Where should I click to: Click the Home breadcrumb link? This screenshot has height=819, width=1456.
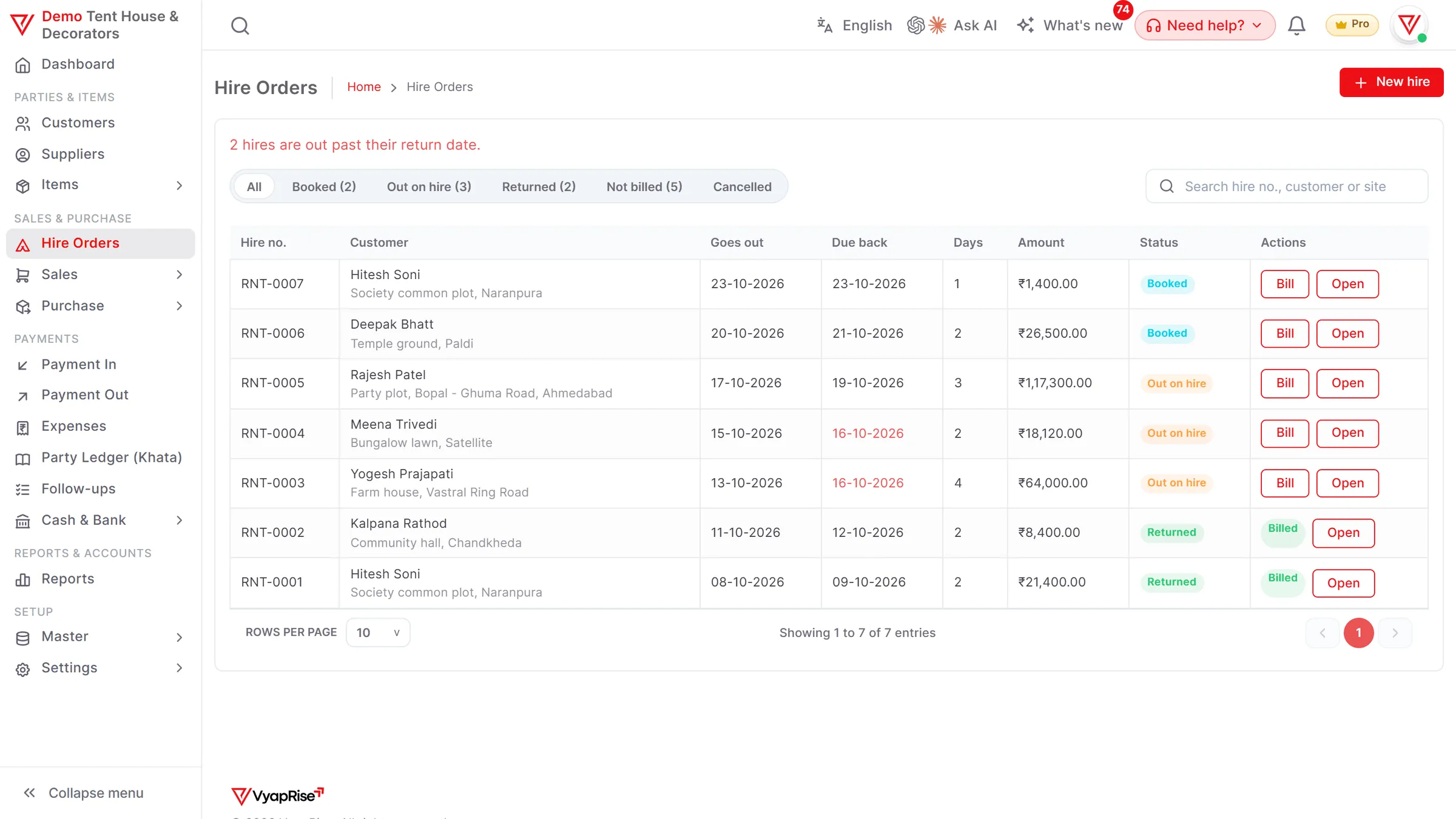[364, 87]
